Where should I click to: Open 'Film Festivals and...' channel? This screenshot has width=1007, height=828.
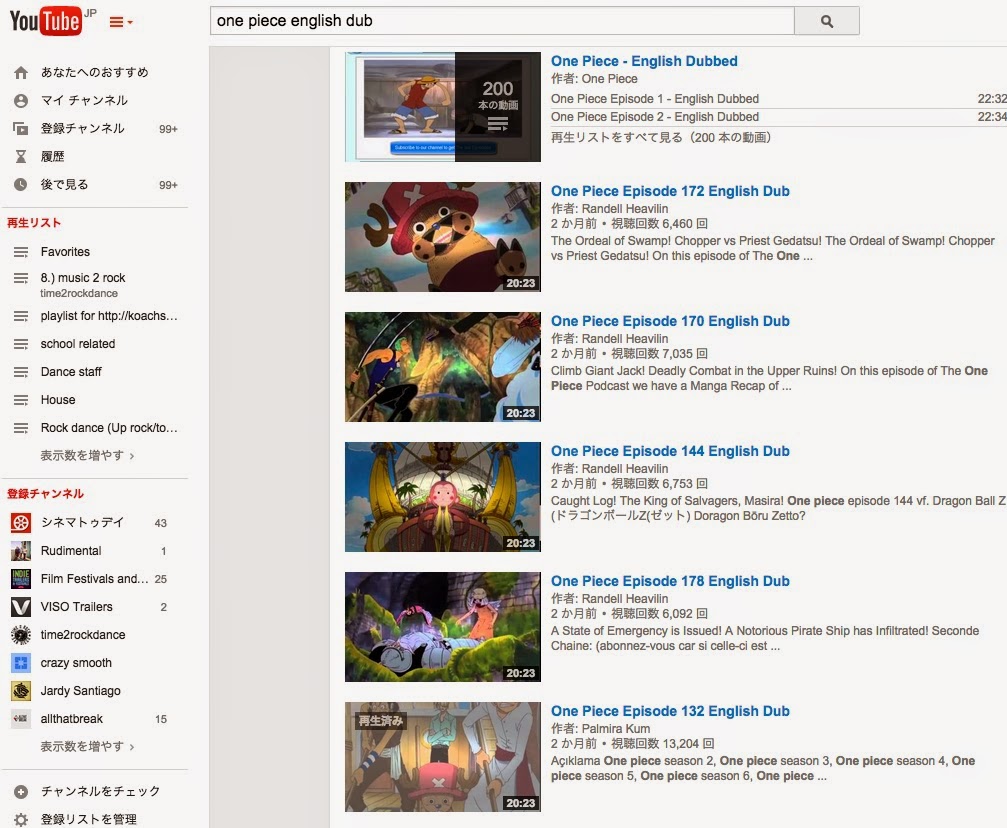click(x=94, y=579)
